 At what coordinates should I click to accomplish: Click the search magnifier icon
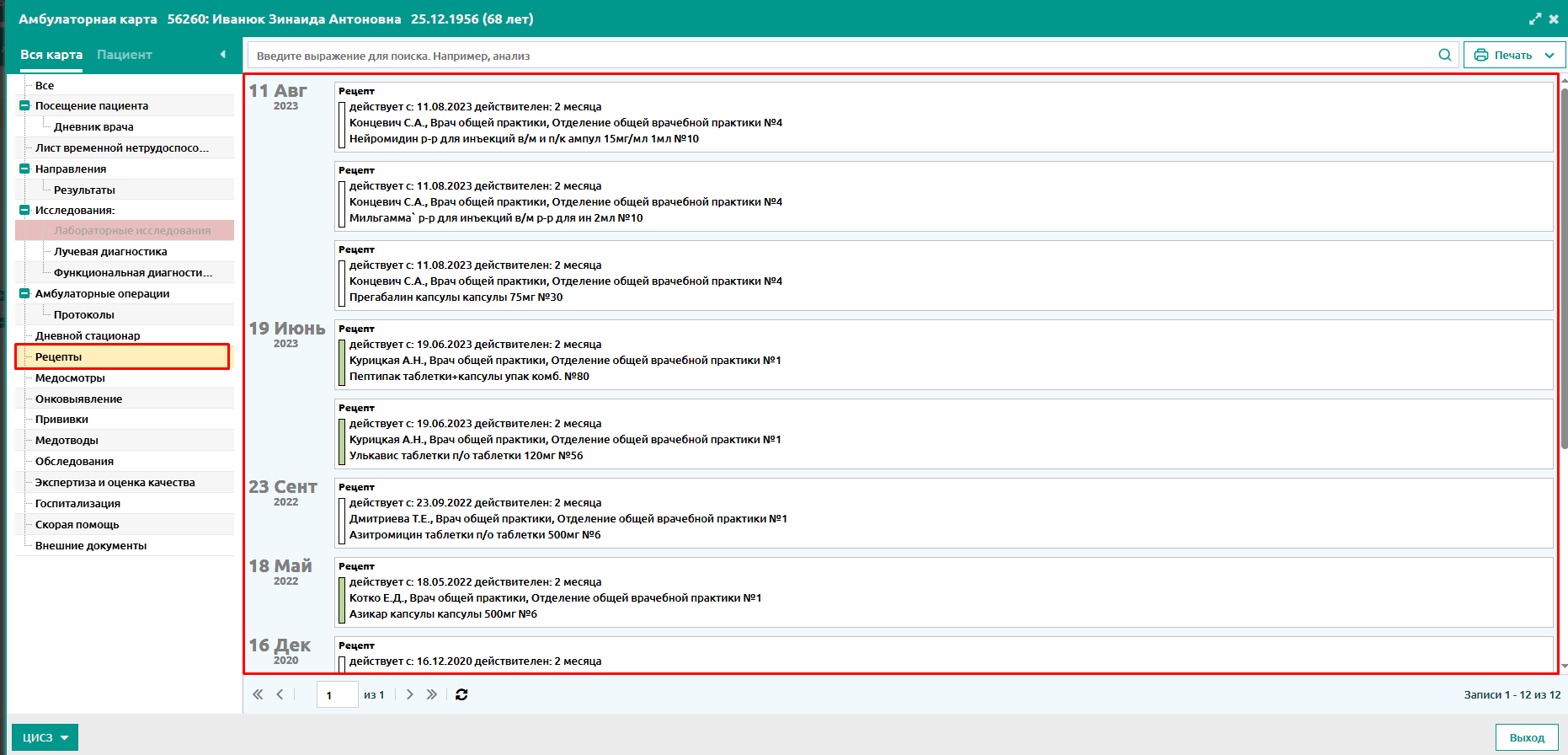tap(1444, 56)
